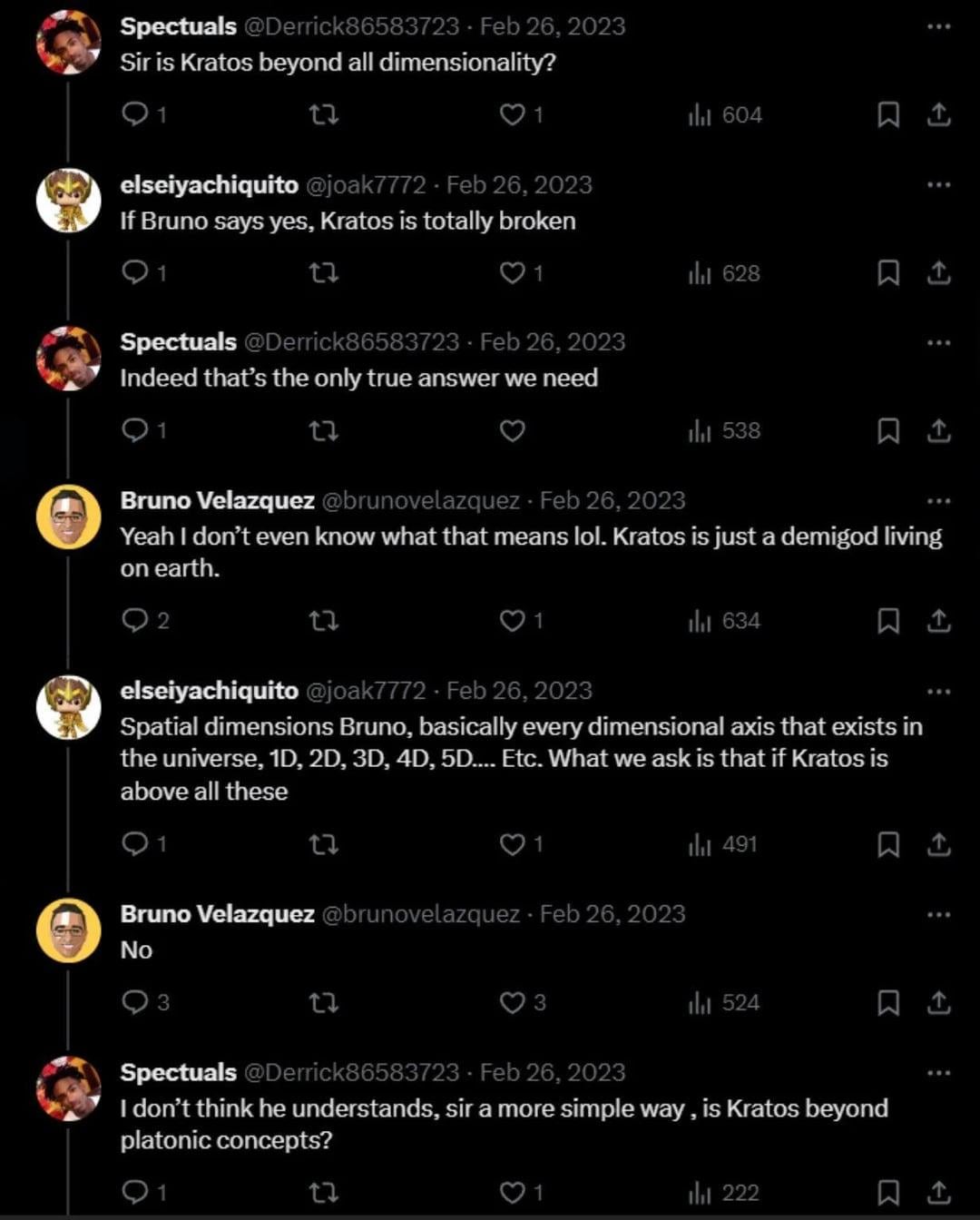View analytics showing 524 on Bruno's "No" tweet
Screen dimensions: 980x1220
[724, 1002]
